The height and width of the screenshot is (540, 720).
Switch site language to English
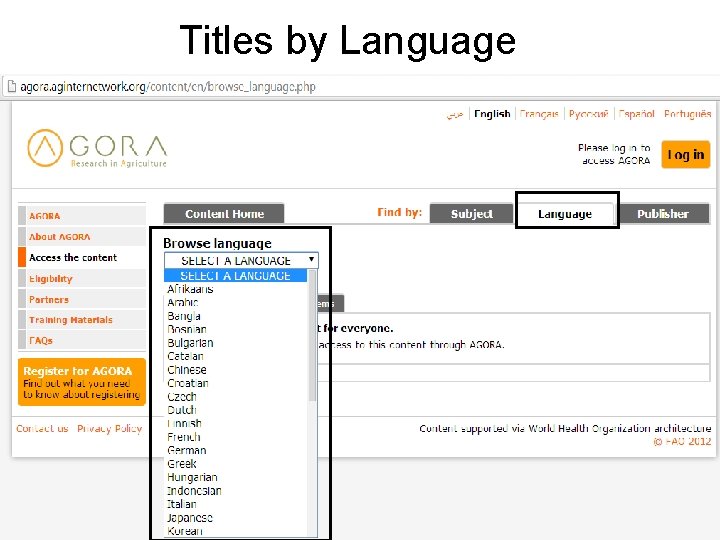pyautogui.click(x=492, y=114)
